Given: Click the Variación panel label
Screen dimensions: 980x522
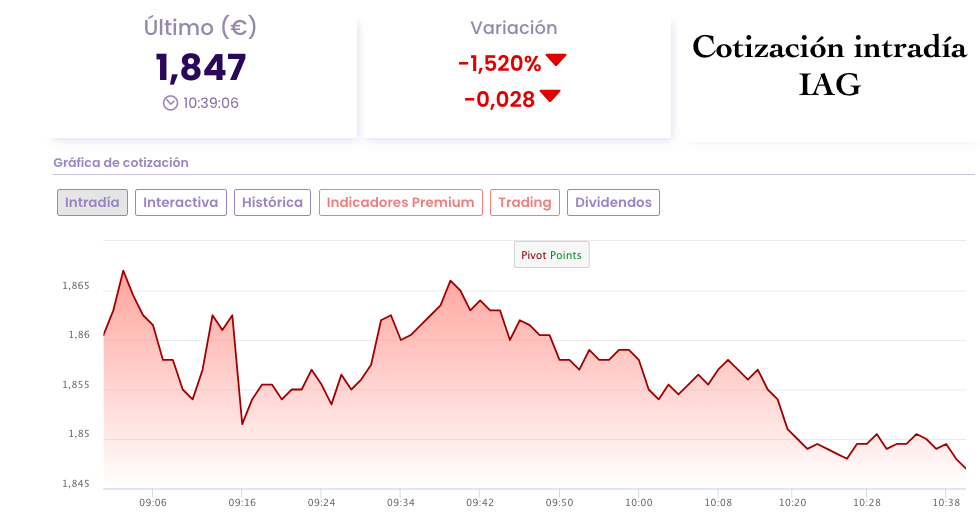Looking at the screenshot, I should coord(513,28).
